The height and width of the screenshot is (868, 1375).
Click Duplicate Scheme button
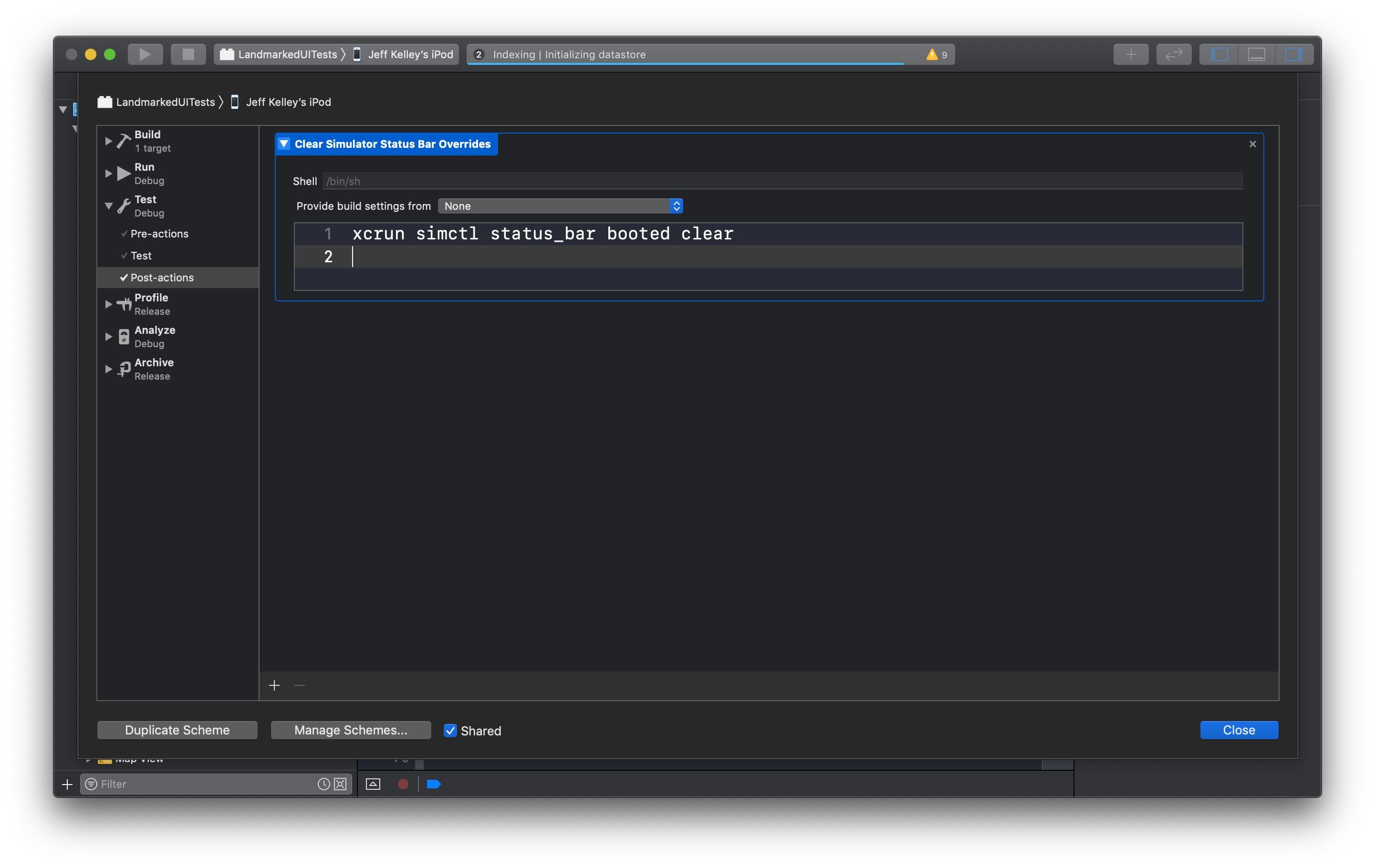(177, 730)
